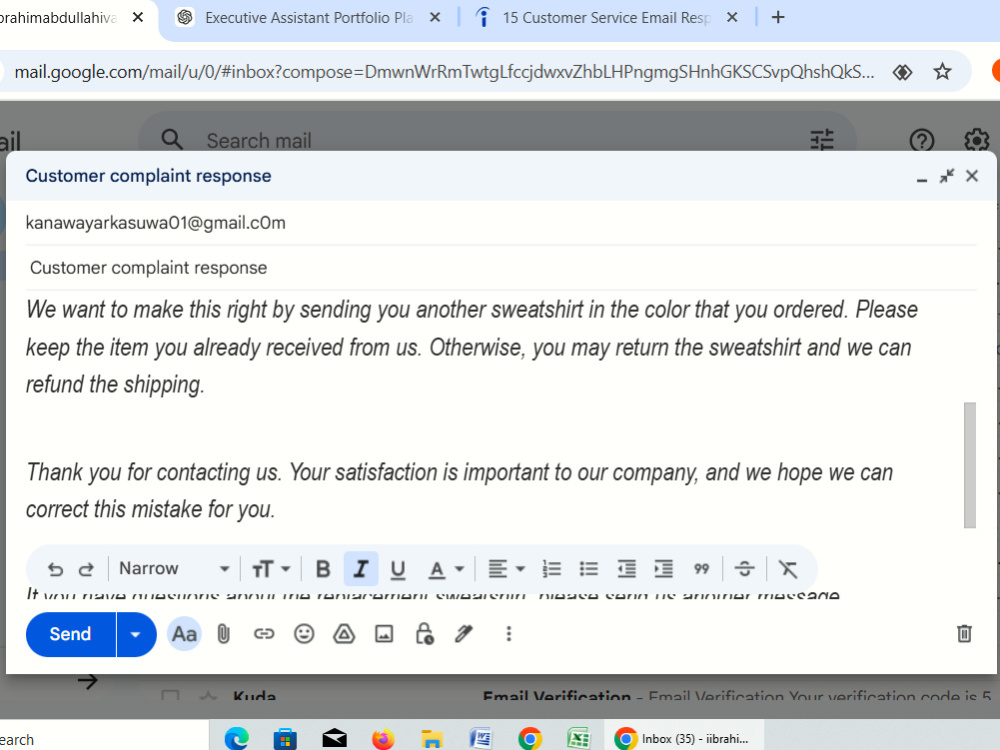The image size is (1000, 750).
Task: Click the Search mail field
Action: [x=497, y=140]
